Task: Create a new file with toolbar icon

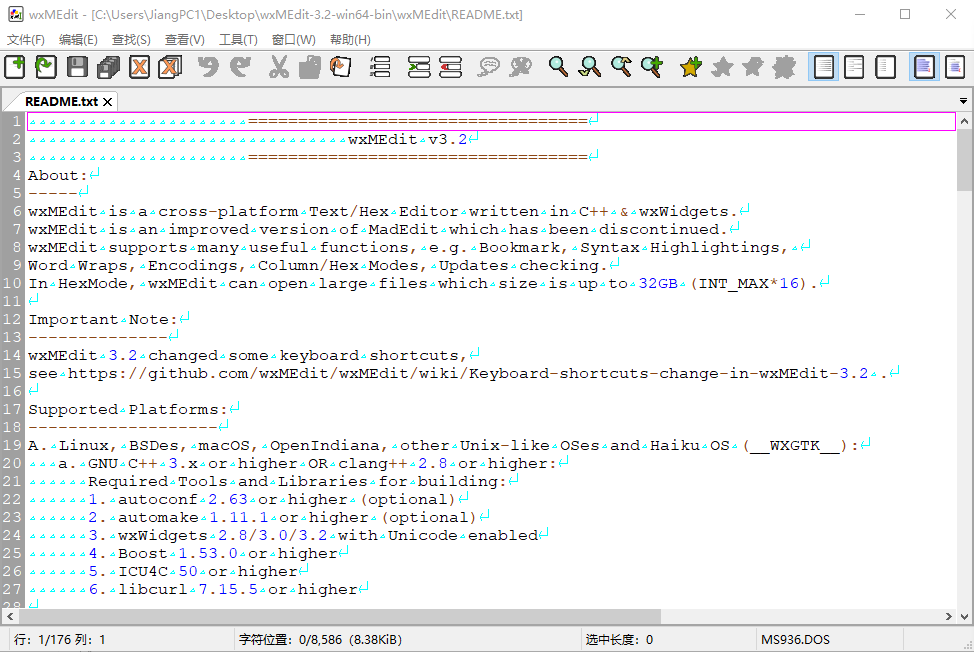Action: pos(15,66)
